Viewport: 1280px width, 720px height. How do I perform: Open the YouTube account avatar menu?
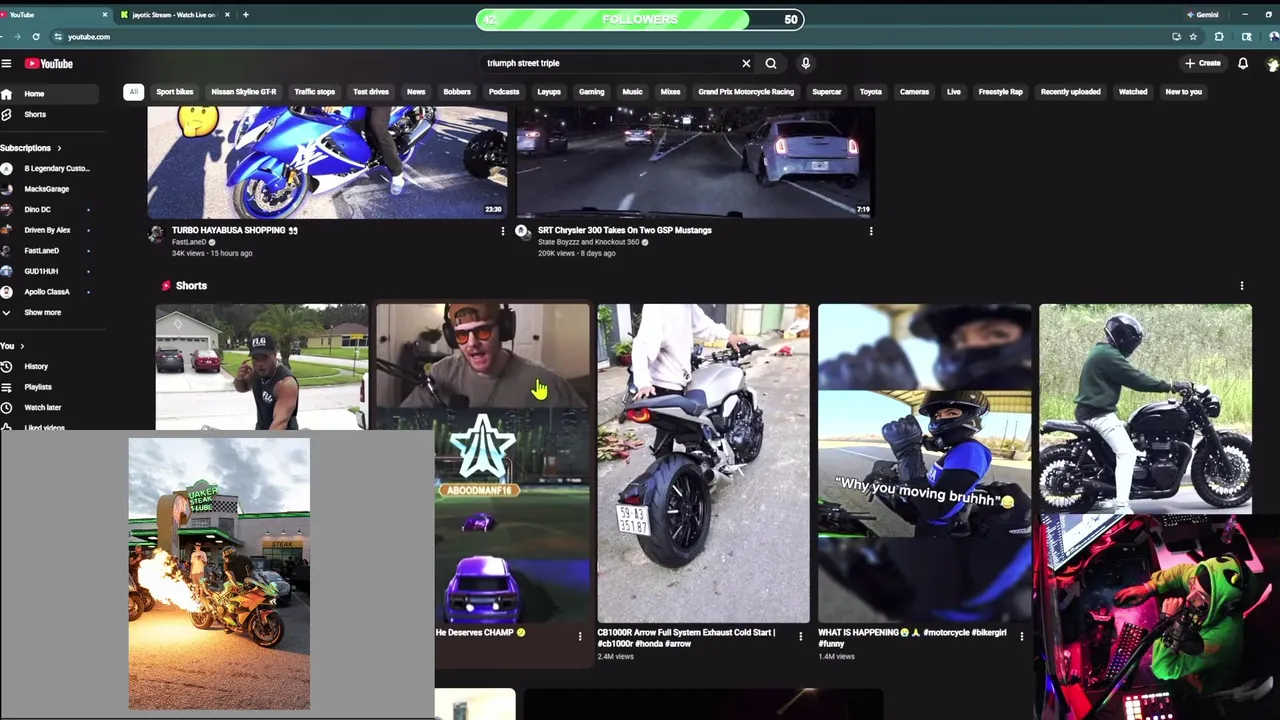[1273, 63]
